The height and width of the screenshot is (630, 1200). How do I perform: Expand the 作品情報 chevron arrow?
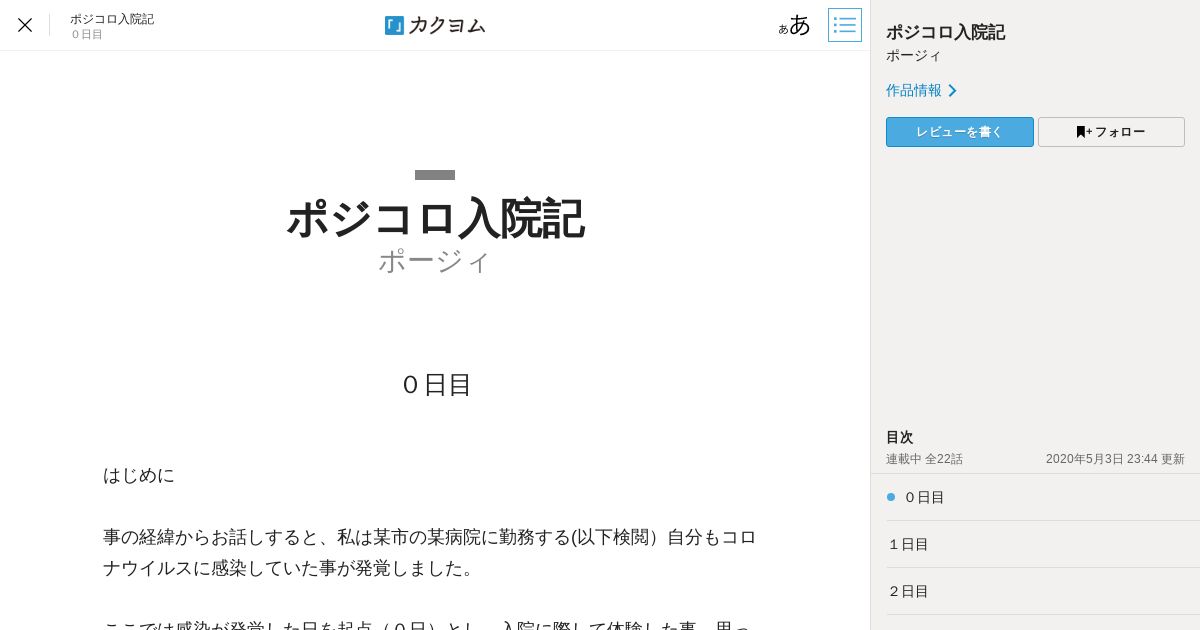952,91
